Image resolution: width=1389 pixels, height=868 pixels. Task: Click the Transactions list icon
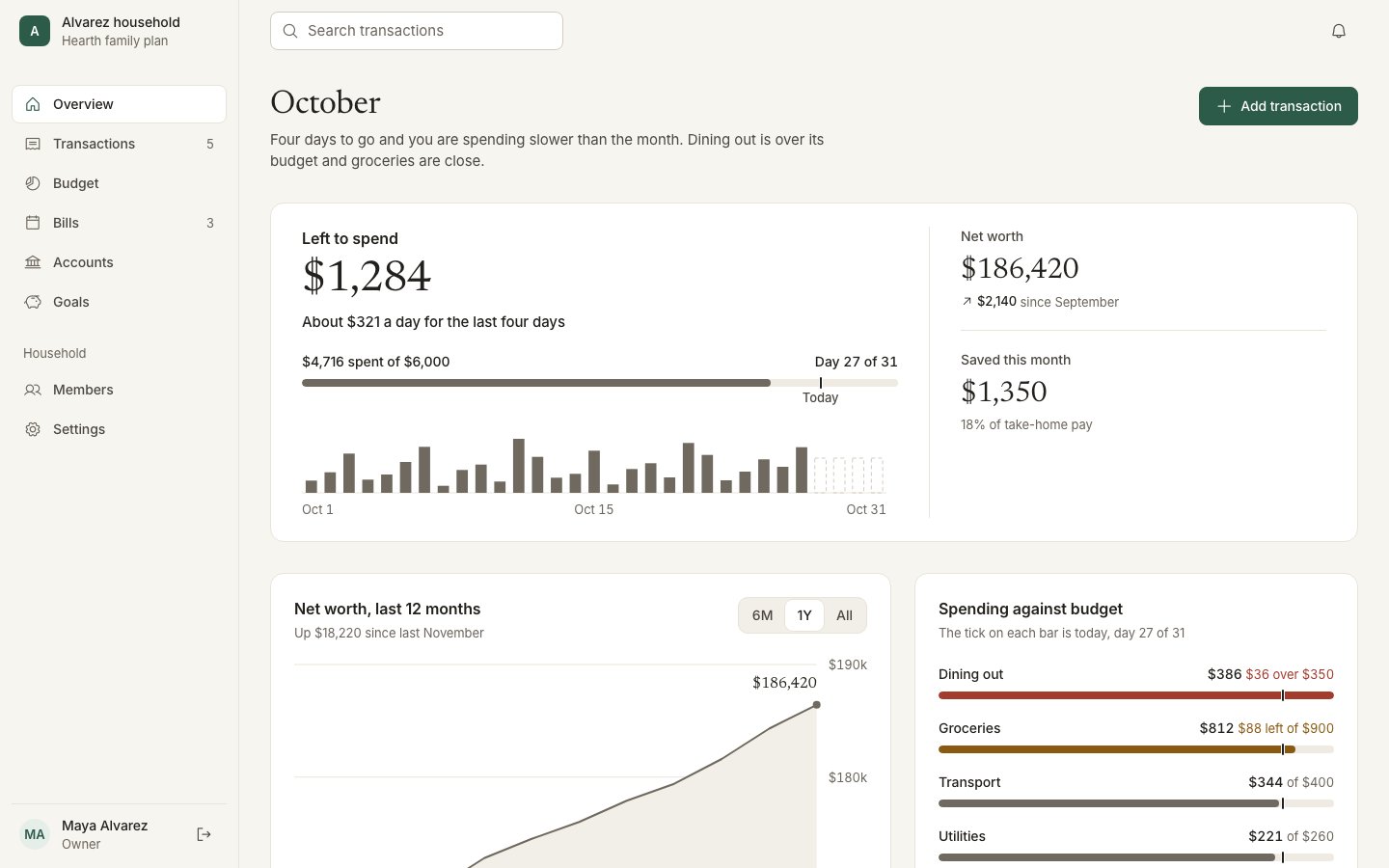tap(33, 144)
